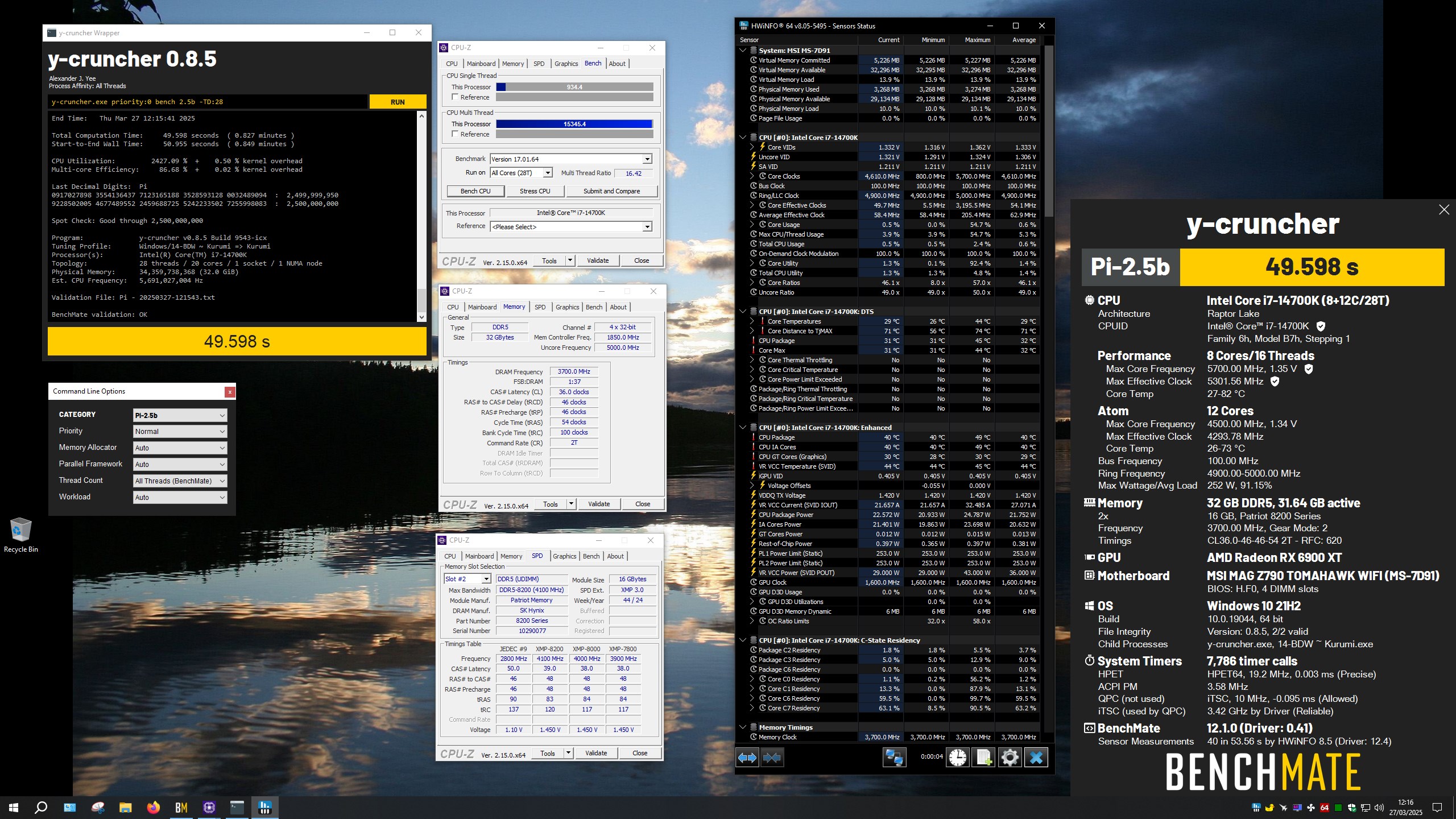
Task: Open the Thread Count dropdown
Action: (180, 481)
